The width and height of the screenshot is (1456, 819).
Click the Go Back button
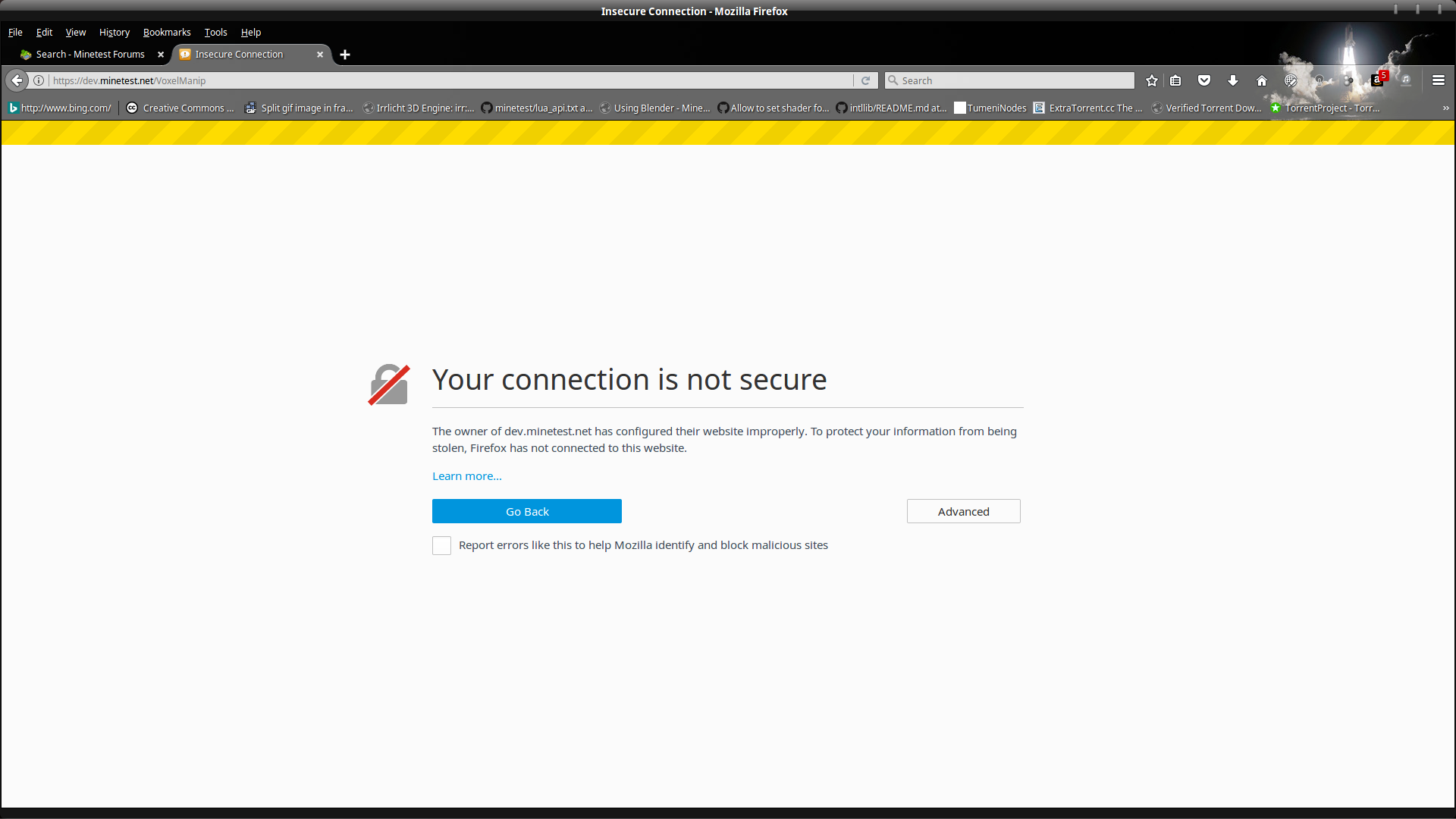527,512
